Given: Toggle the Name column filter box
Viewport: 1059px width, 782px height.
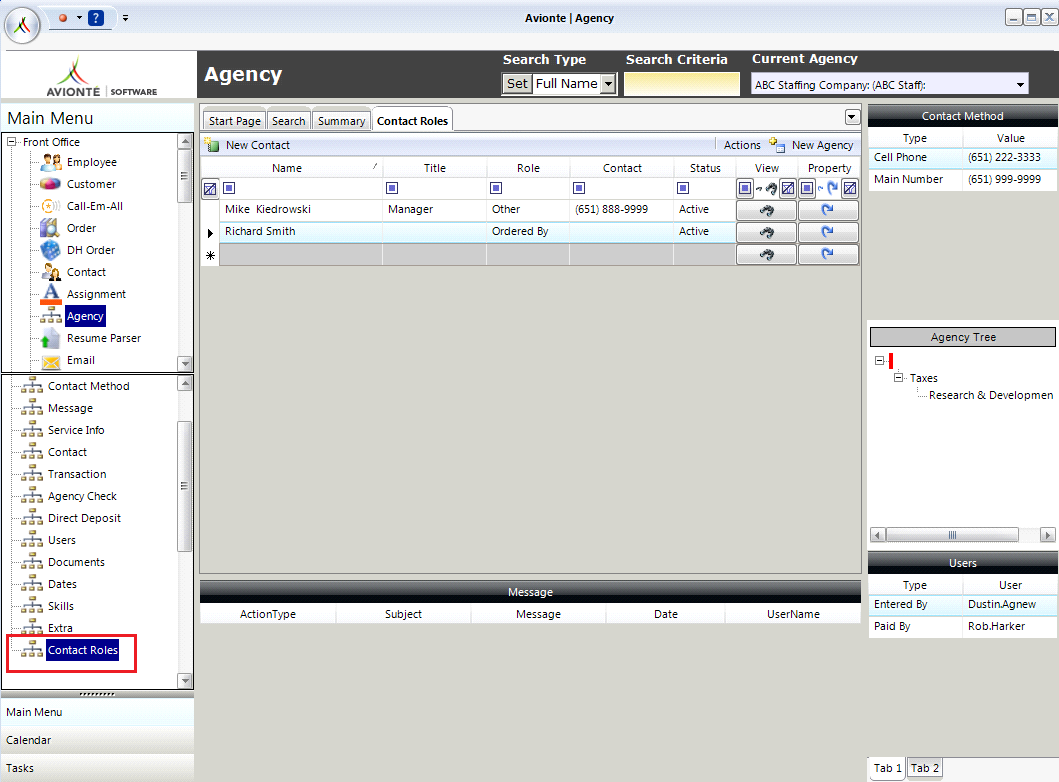Looking at the screenshot, I should (x=229, y=188).
